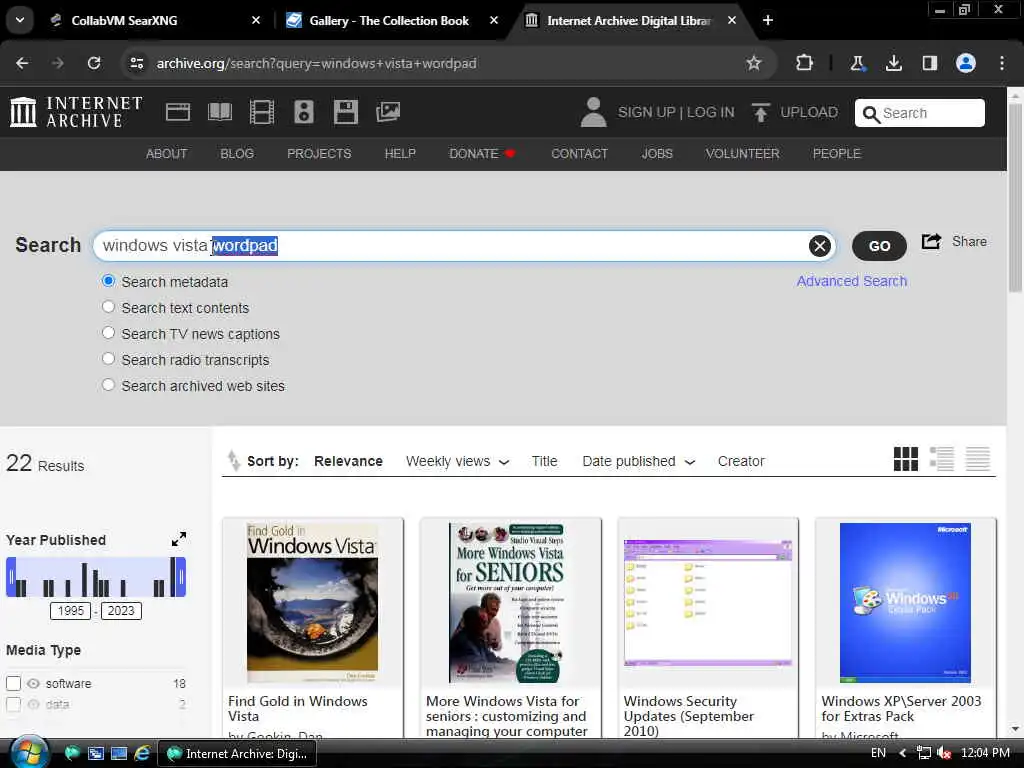Toggle the eye icon next to data
The width and height of the screenshot is (1024, 768).
point(33,704)
